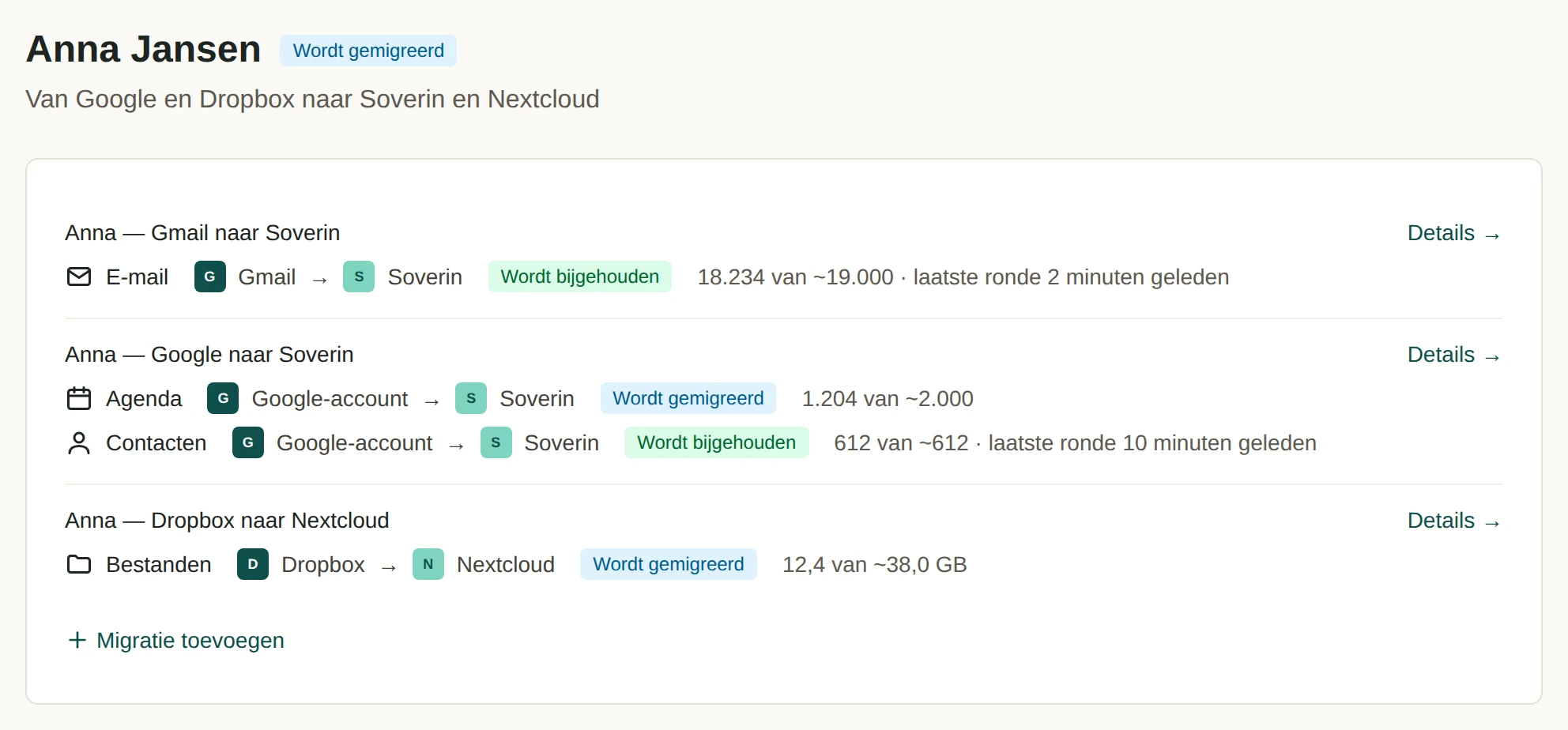Open Details for Google naar Soverin

tap(1454, 355)
